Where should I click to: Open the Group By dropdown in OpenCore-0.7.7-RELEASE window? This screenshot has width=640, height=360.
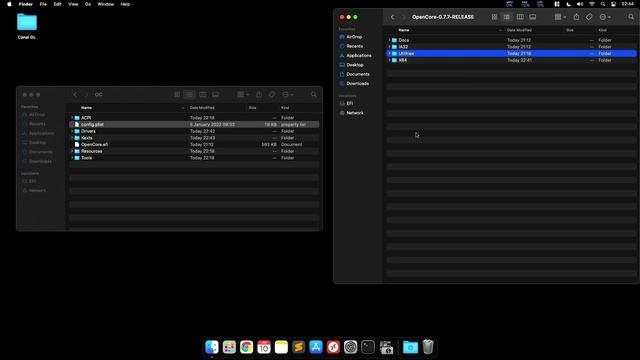560,17
